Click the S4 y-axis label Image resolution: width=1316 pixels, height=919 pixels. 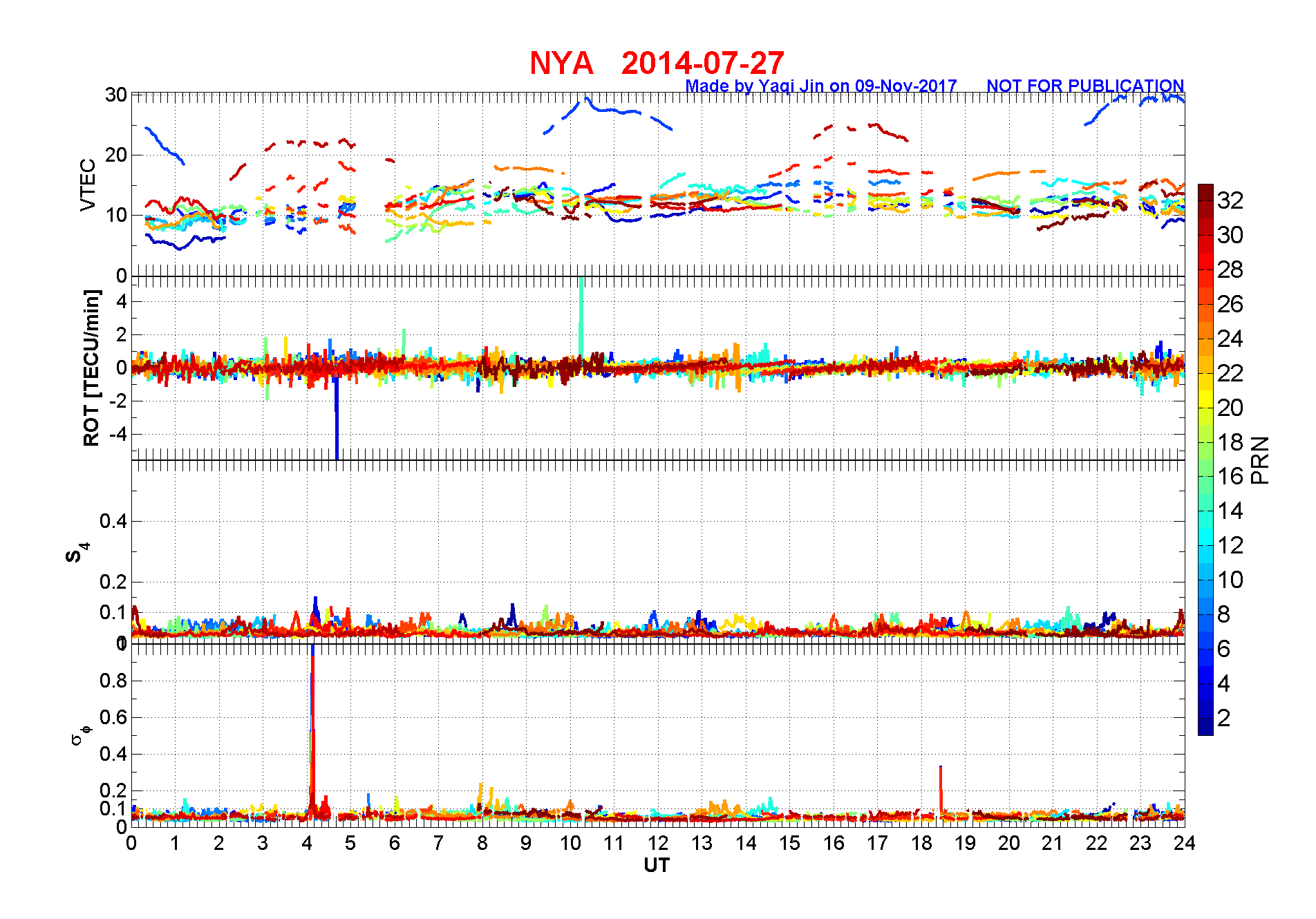tap(77, 553)
